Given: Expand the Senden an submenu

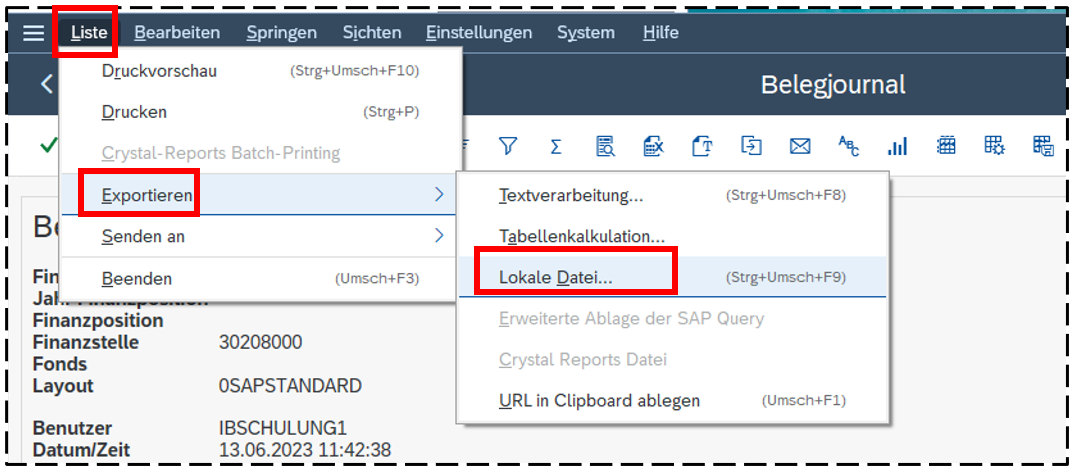Looking at the screenshot, I should click(438, 237).
